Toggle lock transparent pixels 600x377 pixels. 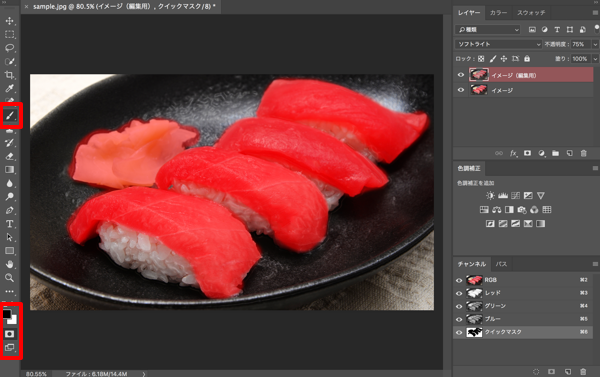481,59
